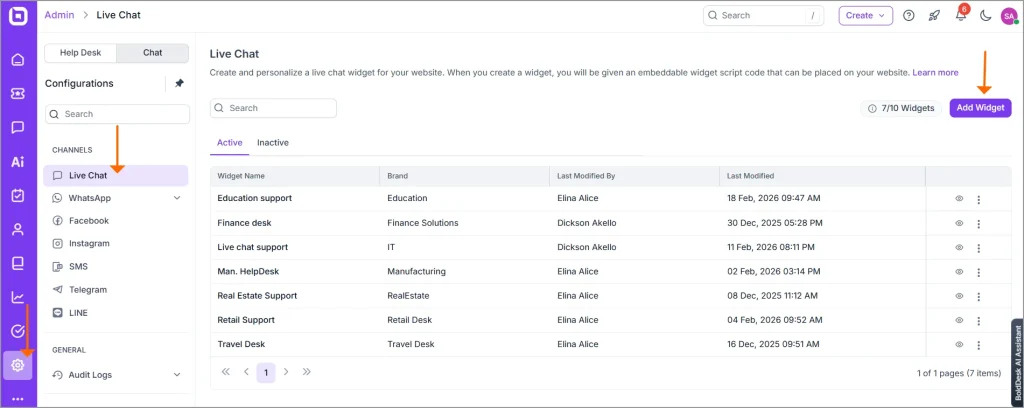Open the circled checkmark icon in sidebar
This screenshot has width=1024, height=408.
[x=18, y=332]
